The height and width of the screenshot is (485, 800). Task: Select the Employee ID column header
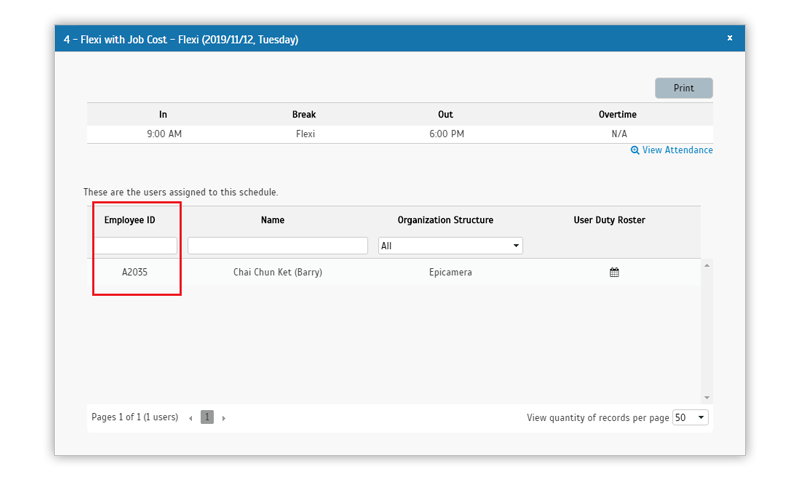tap(130, 220)
